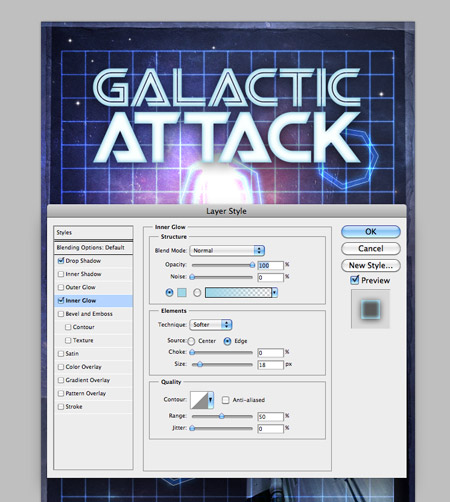450x502 pixels.
Task: Expand the Contour dropdown arrow
Action: (211, 400)
